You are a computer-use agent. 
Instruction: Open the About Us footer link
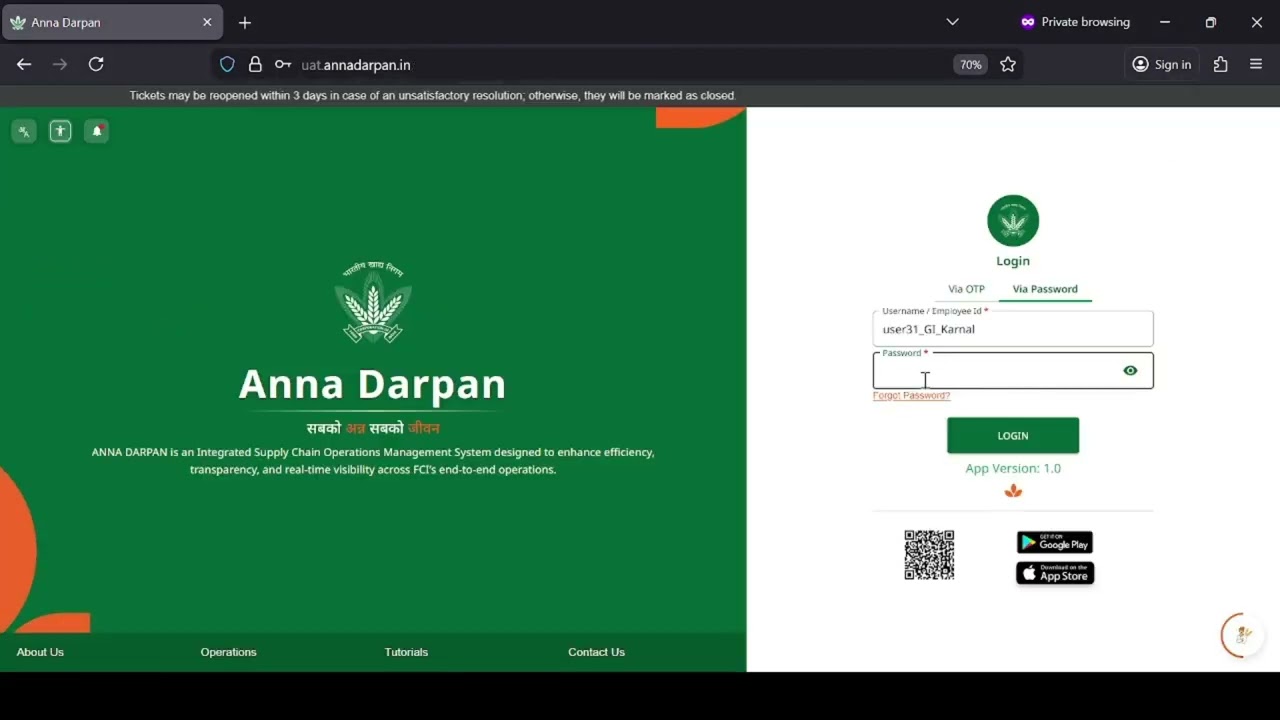40,652
